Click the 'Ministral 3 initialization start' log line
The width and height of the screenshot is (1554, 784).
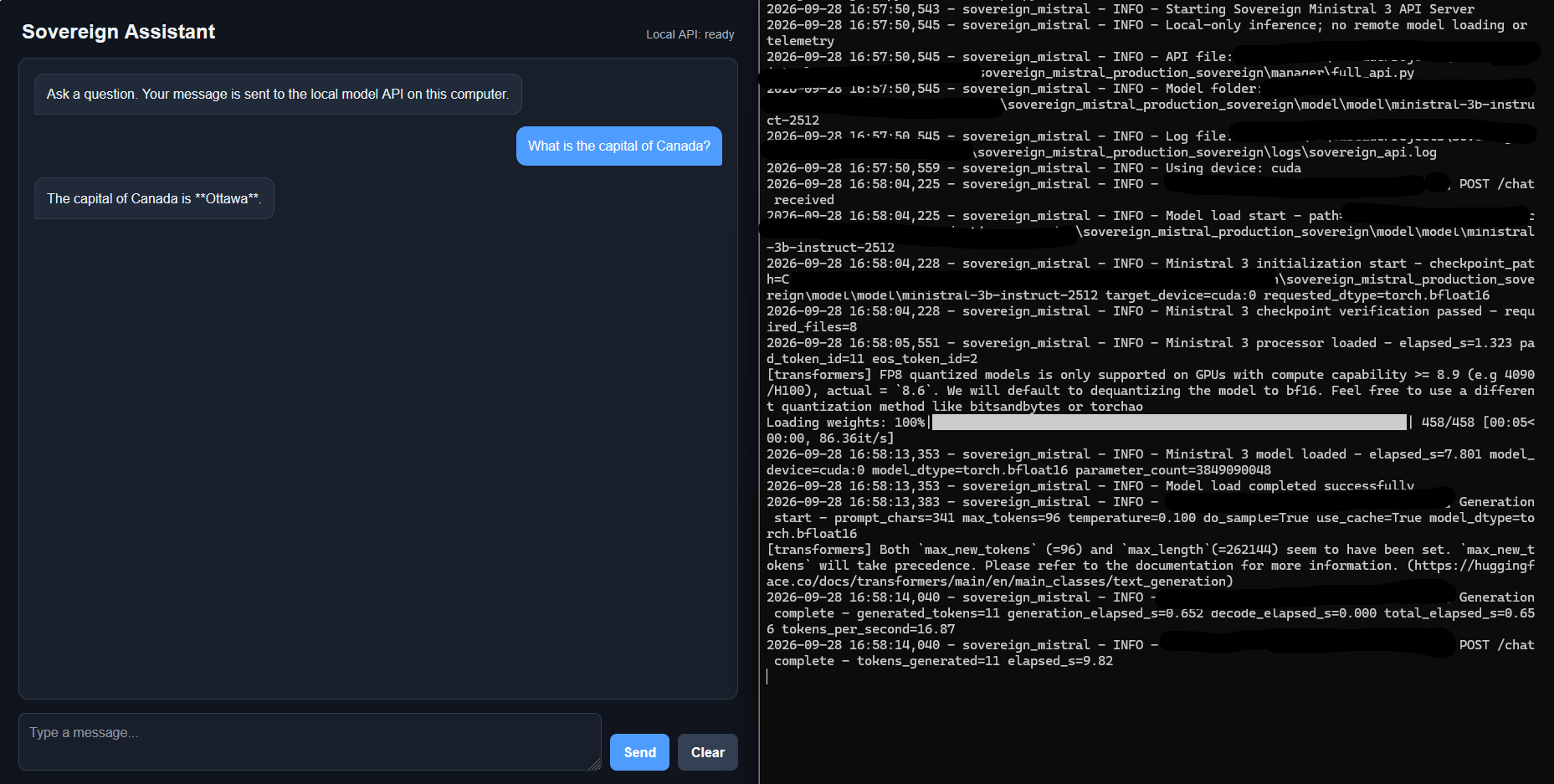[x=1151, y=279]
